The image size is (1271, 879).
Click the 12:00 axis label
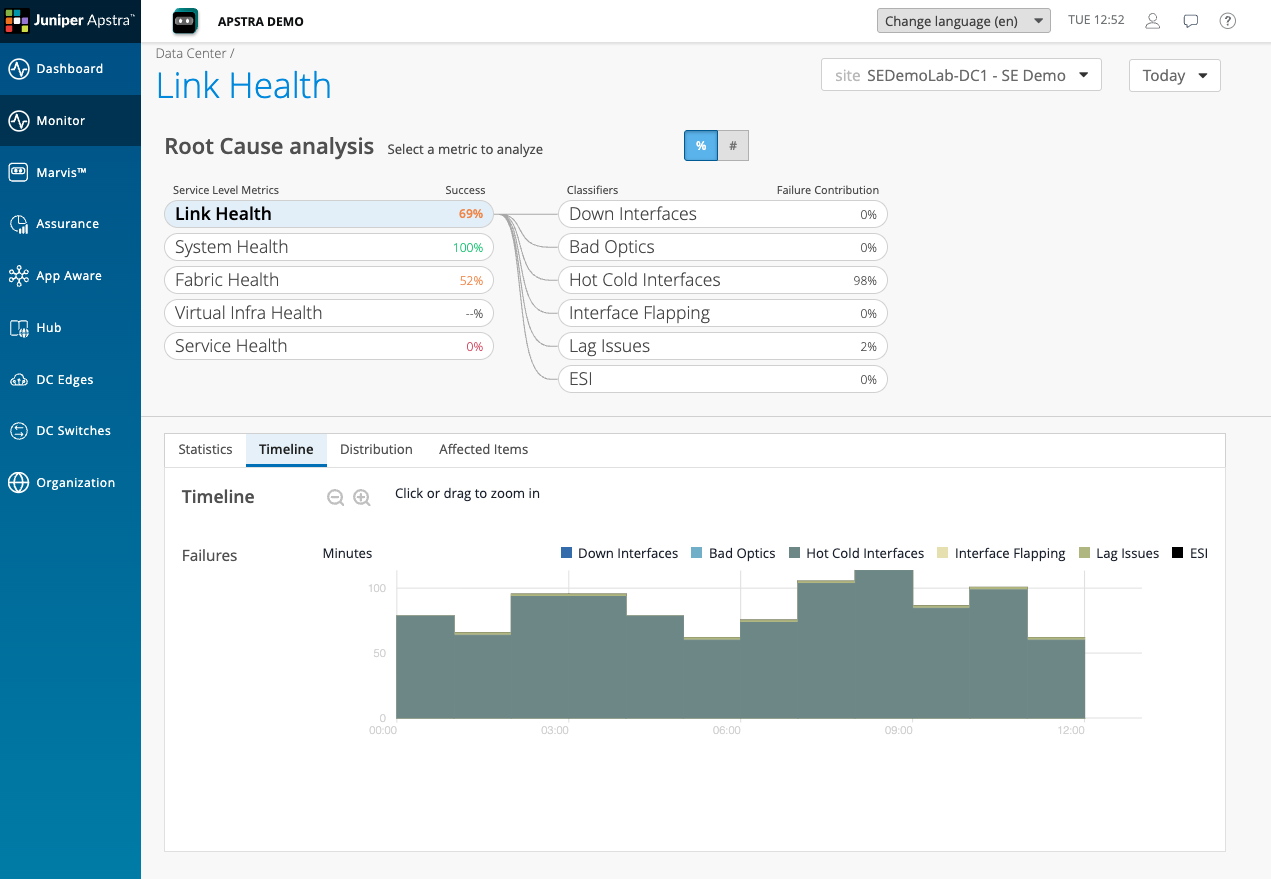click(1071, 730)
